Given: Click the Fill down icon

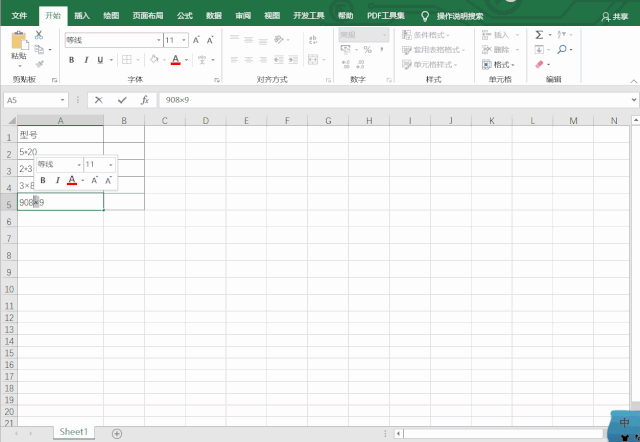Looking at the screenshot, I should 539,49.
